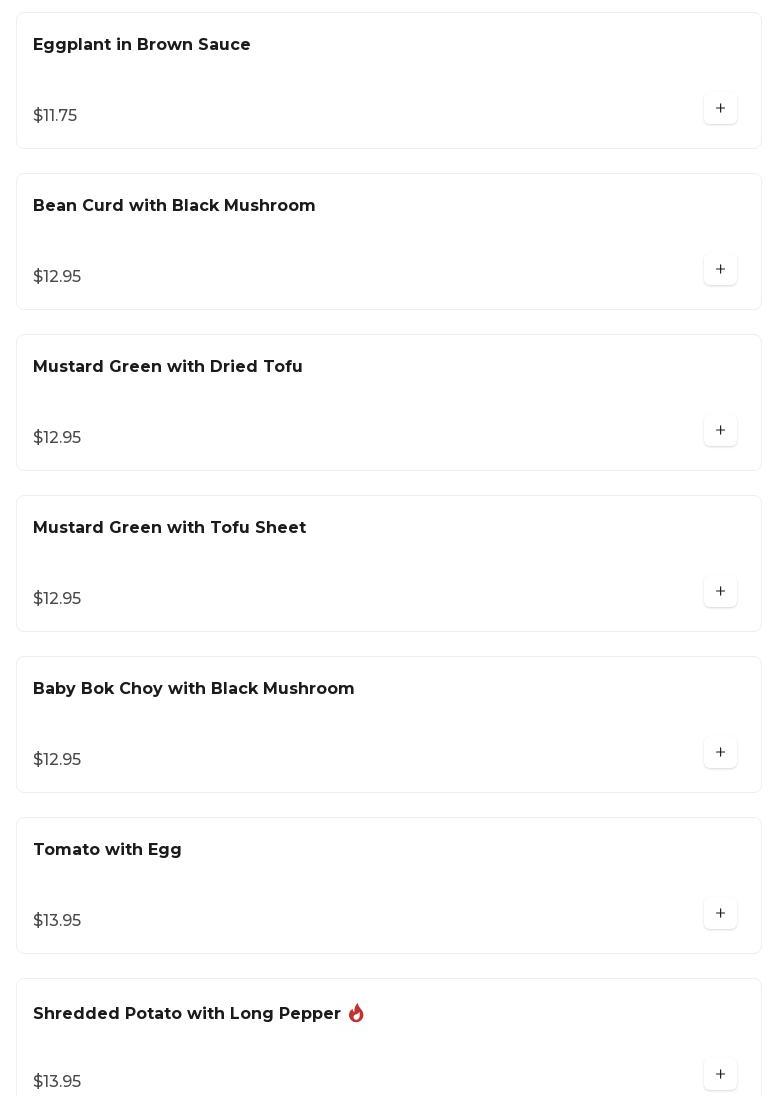Click the spicy flame icon on Shredded Potato
Screen dimensions: 778x1096
[x=356, y=1013]
